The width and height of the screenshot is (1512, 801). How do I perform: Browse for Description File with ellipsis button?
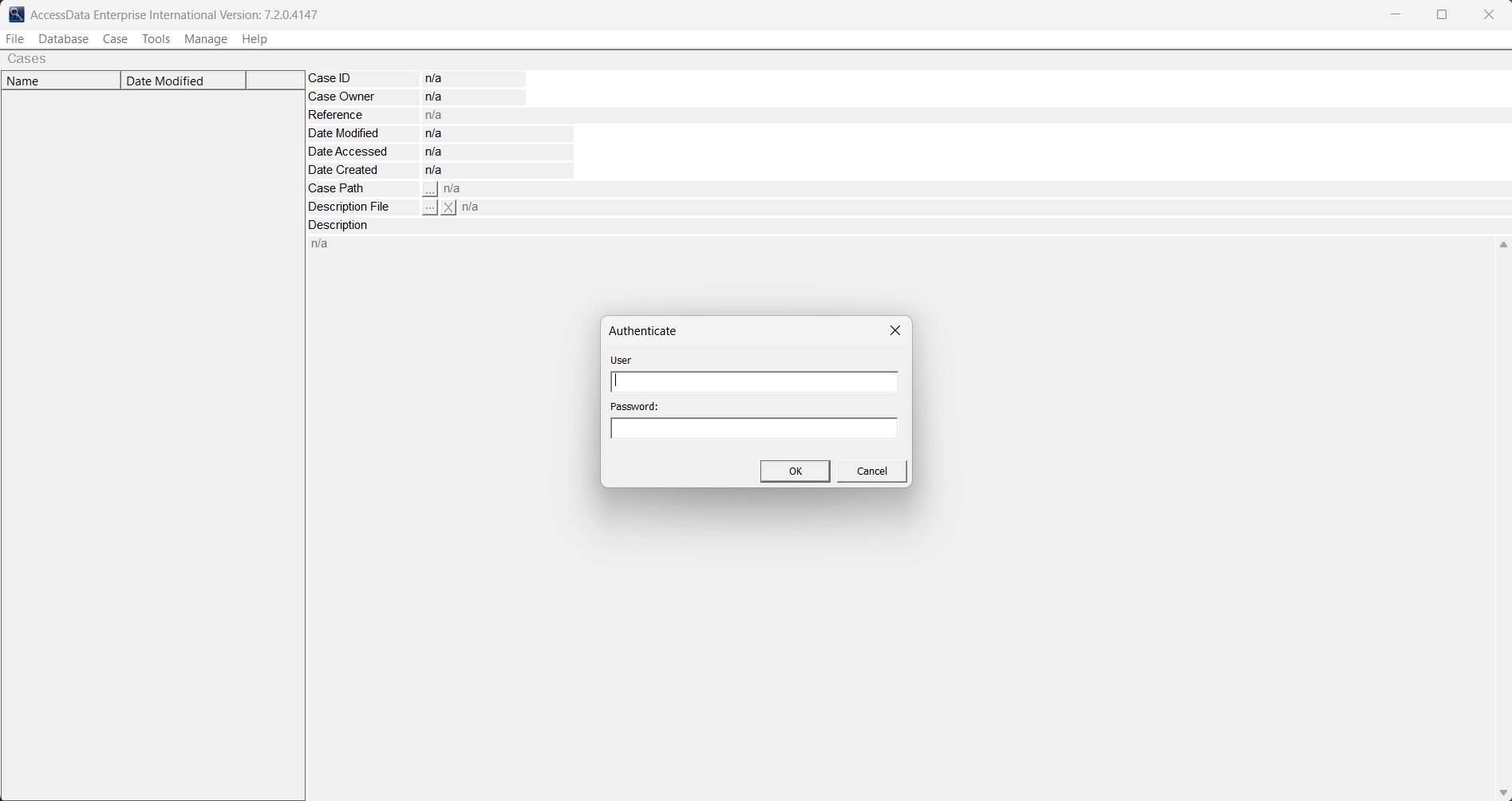click(429, 207)
